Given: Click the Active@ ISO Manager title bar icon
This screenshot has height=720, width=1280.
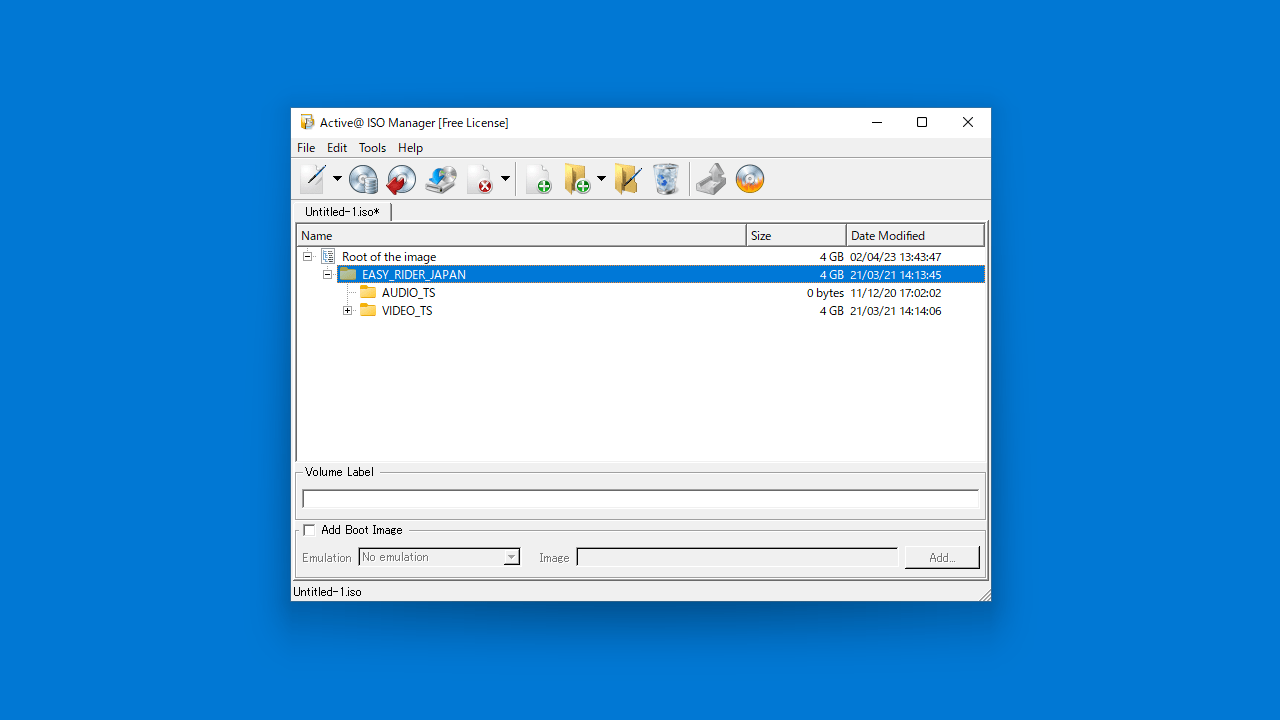Looking at the screenshot, I should (x=307, y=123).
